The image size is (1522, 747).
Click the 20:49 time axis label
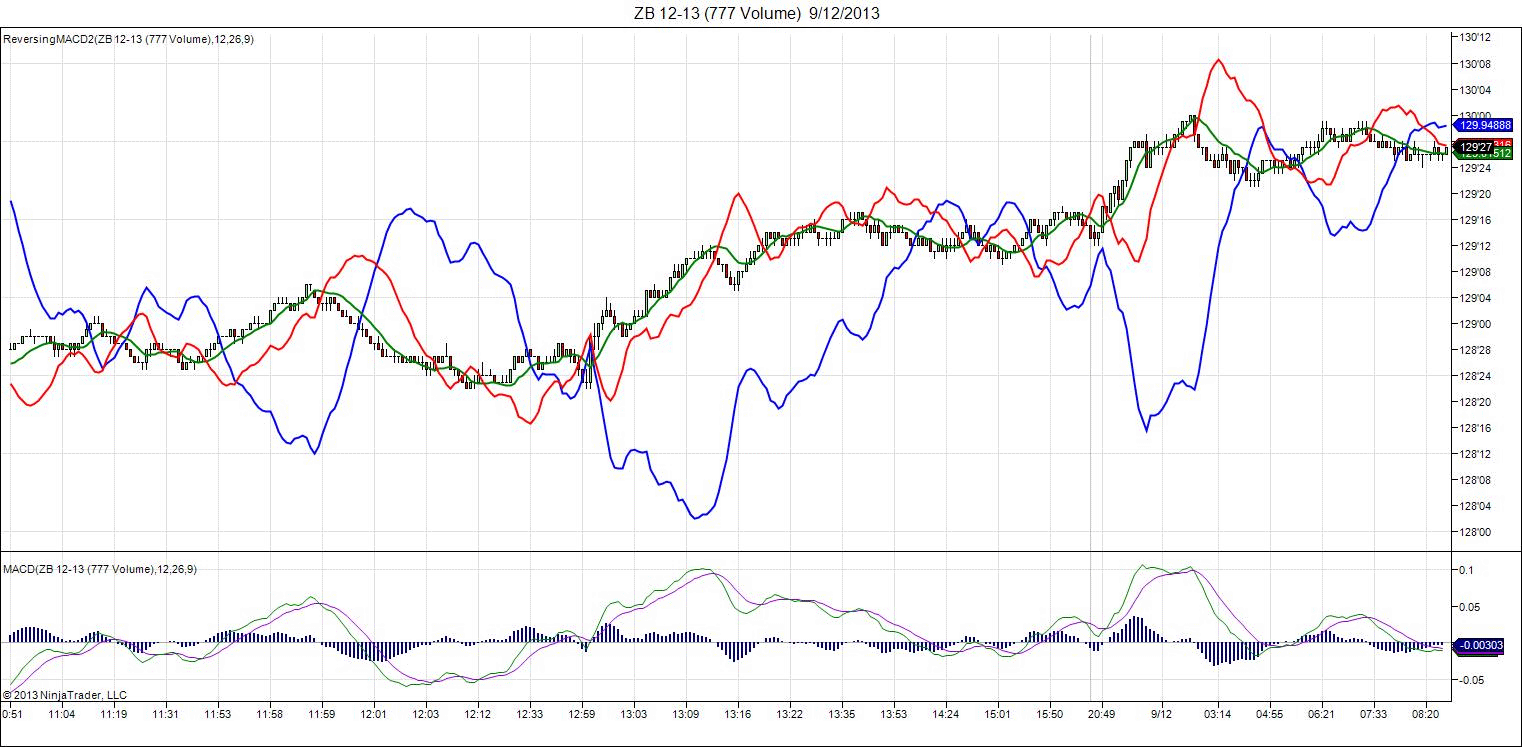(1103, 714)
